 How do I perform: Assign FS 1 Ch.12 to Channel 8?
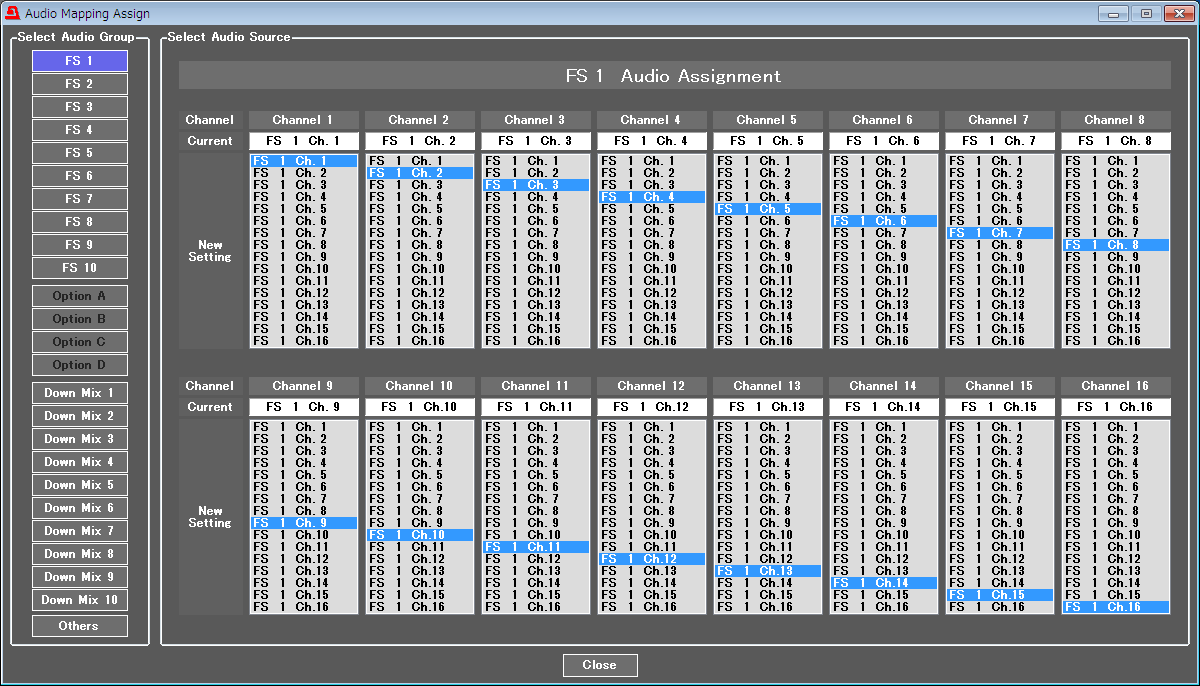point(1115,293)
